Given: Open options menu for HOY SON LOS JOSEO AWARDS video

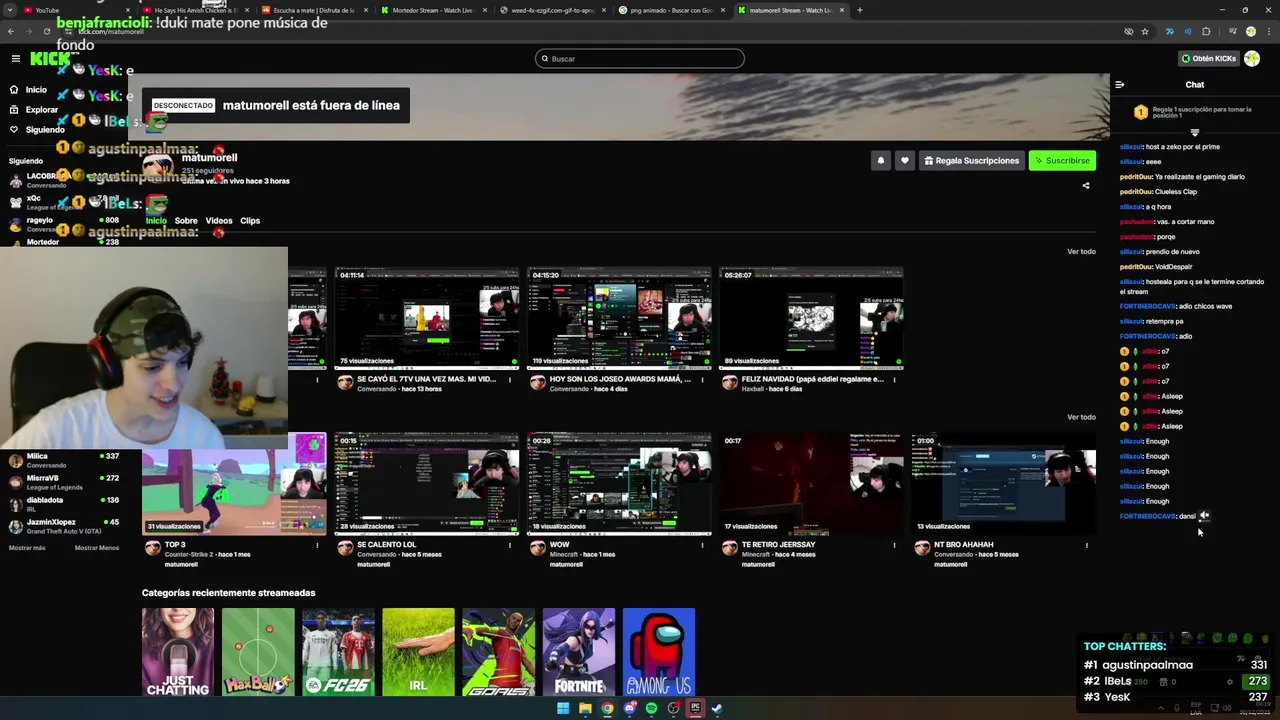Looking at the screenshot, I should click(x=702, y=380).
